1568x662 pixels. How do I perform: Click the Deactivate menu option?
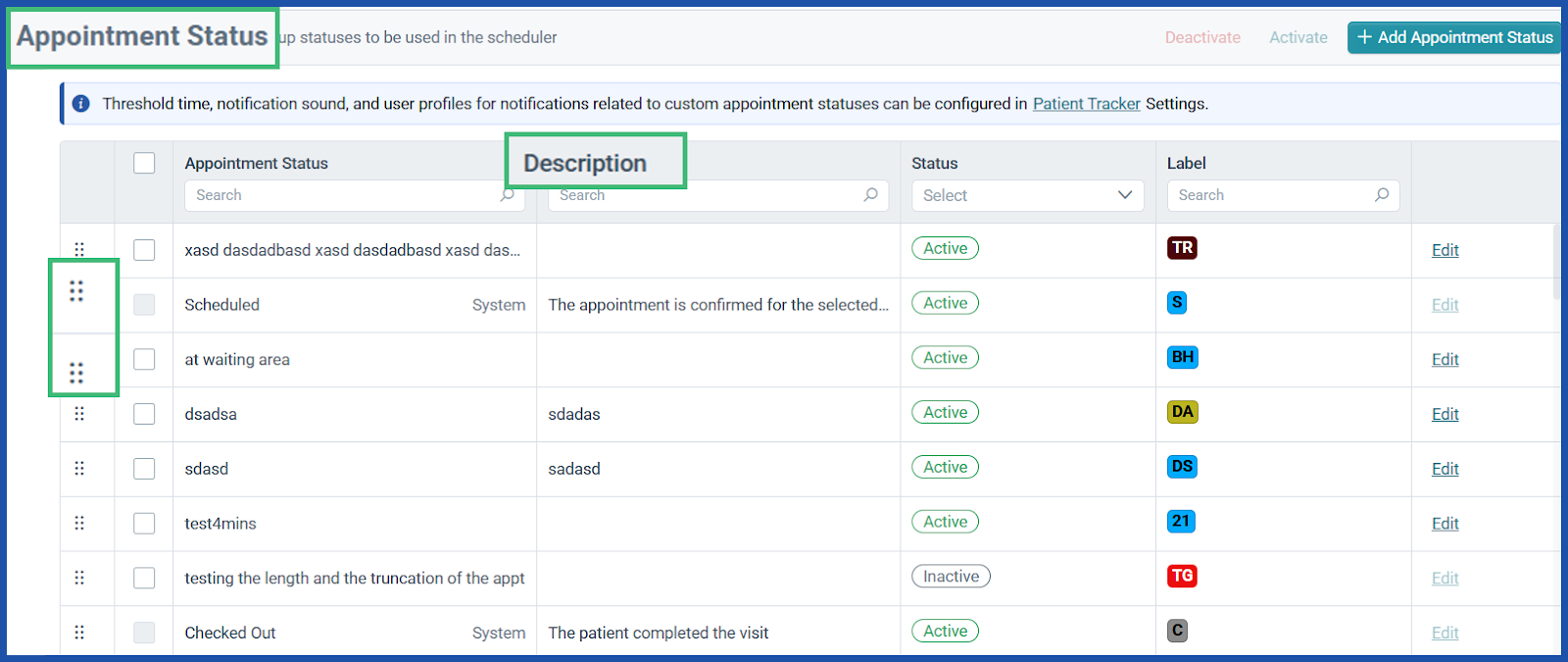1202,36
